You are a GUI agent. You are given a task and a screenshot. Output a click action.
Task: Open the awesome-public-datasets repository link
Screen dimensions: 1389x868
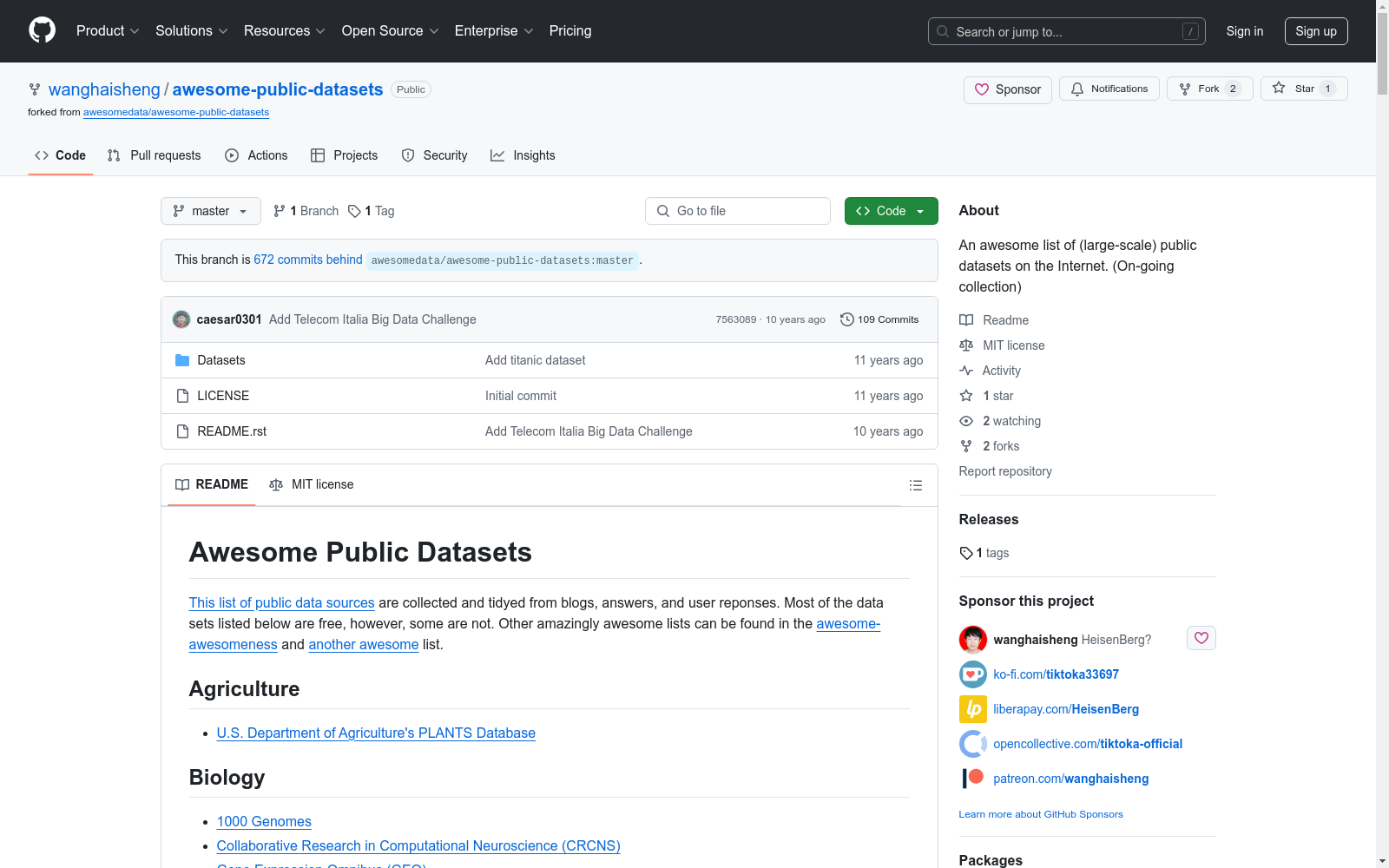point(278,89)
